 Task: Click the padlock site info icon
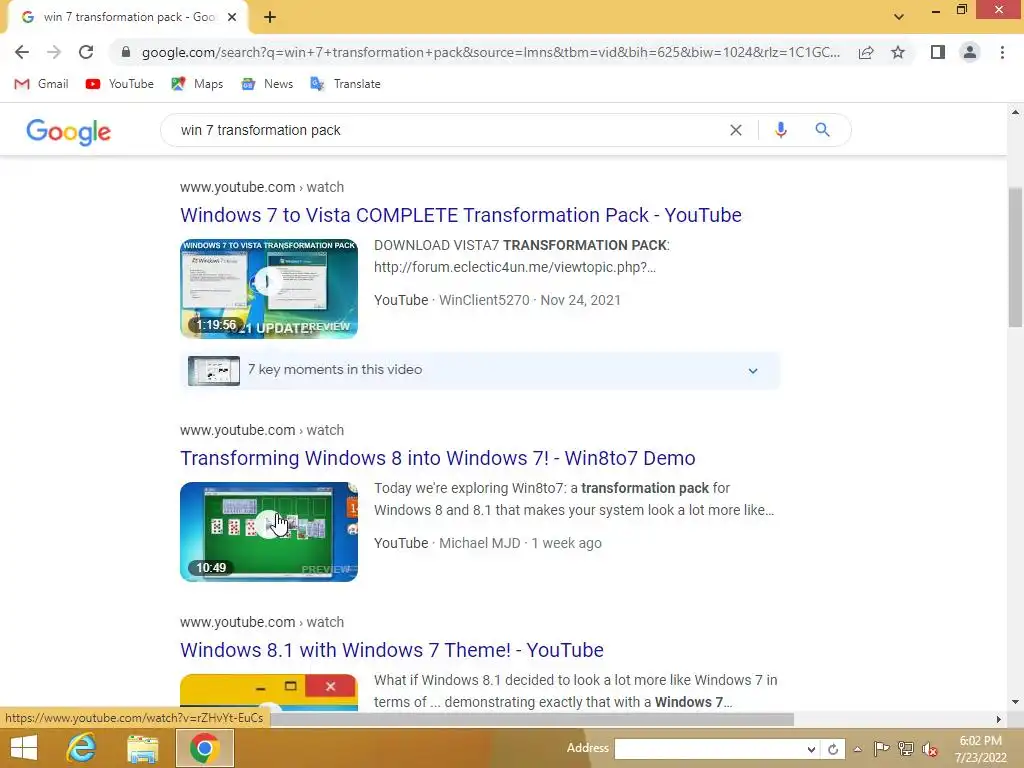(x=126, y=52)
